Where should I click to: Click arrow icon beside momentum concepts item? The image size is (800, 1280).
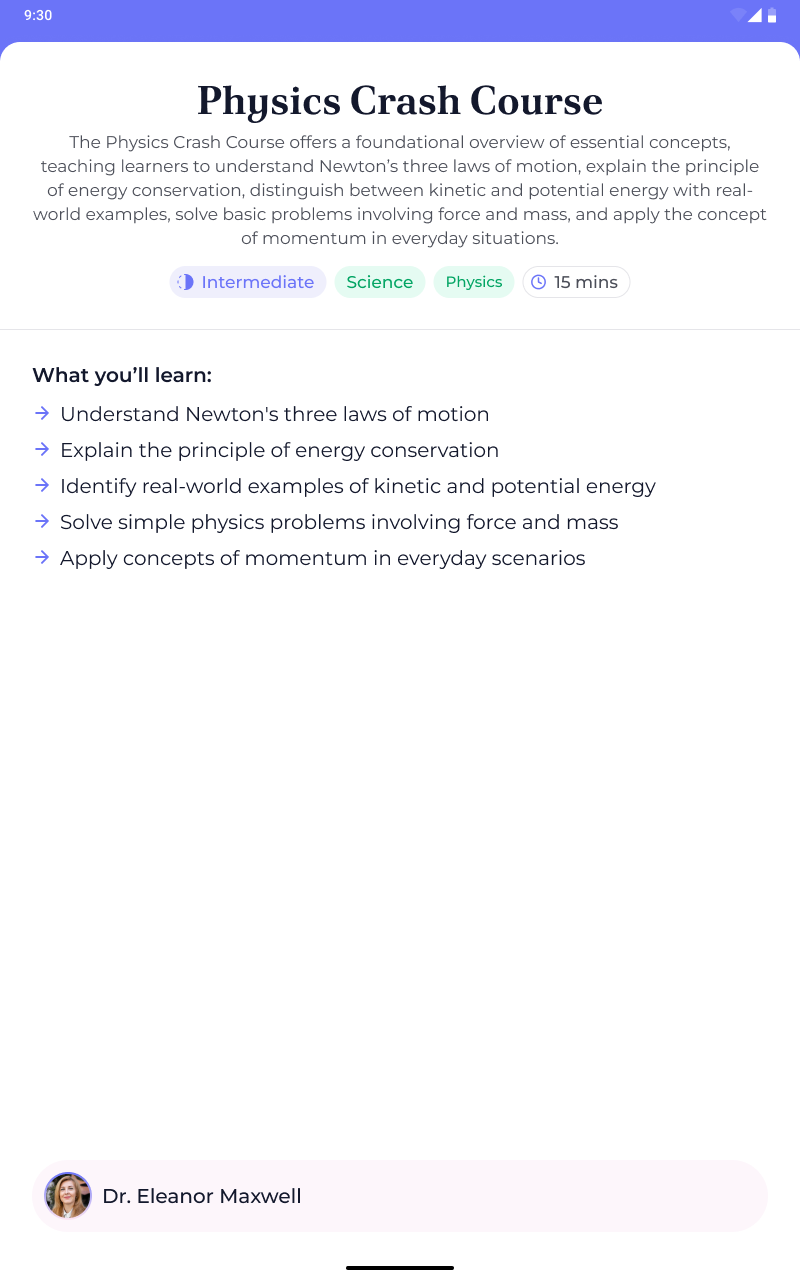point(42,557)
